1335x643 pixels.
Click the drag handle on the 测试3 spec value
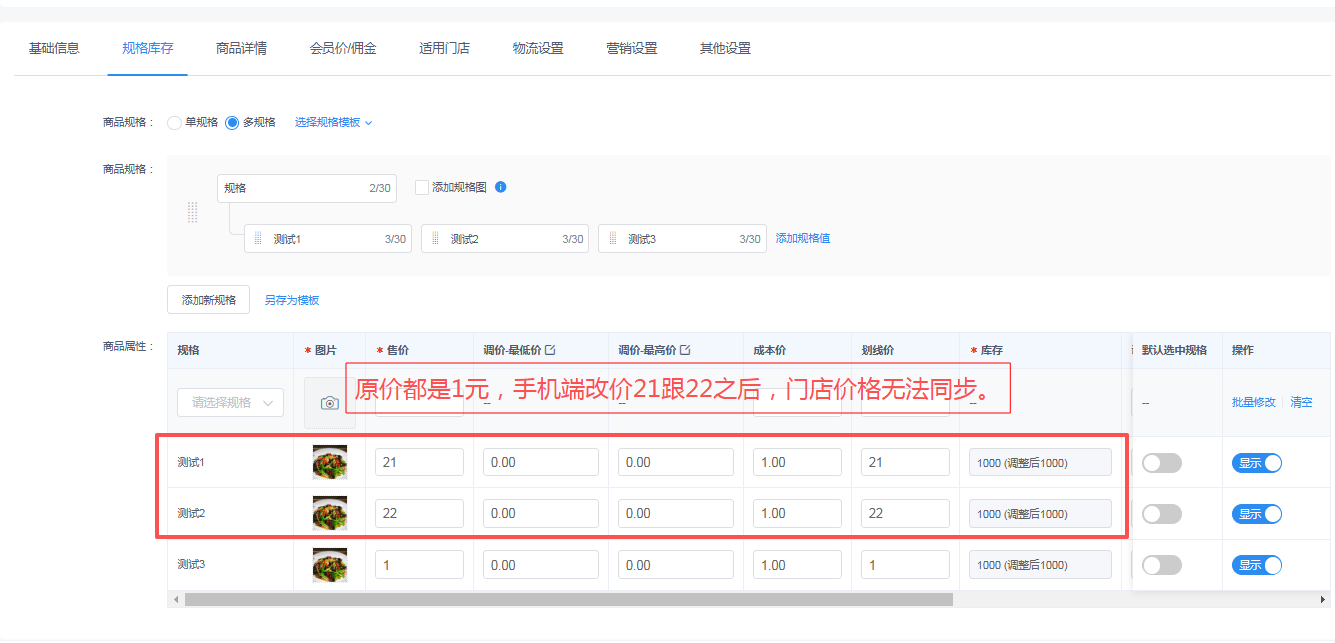[612, 239]
